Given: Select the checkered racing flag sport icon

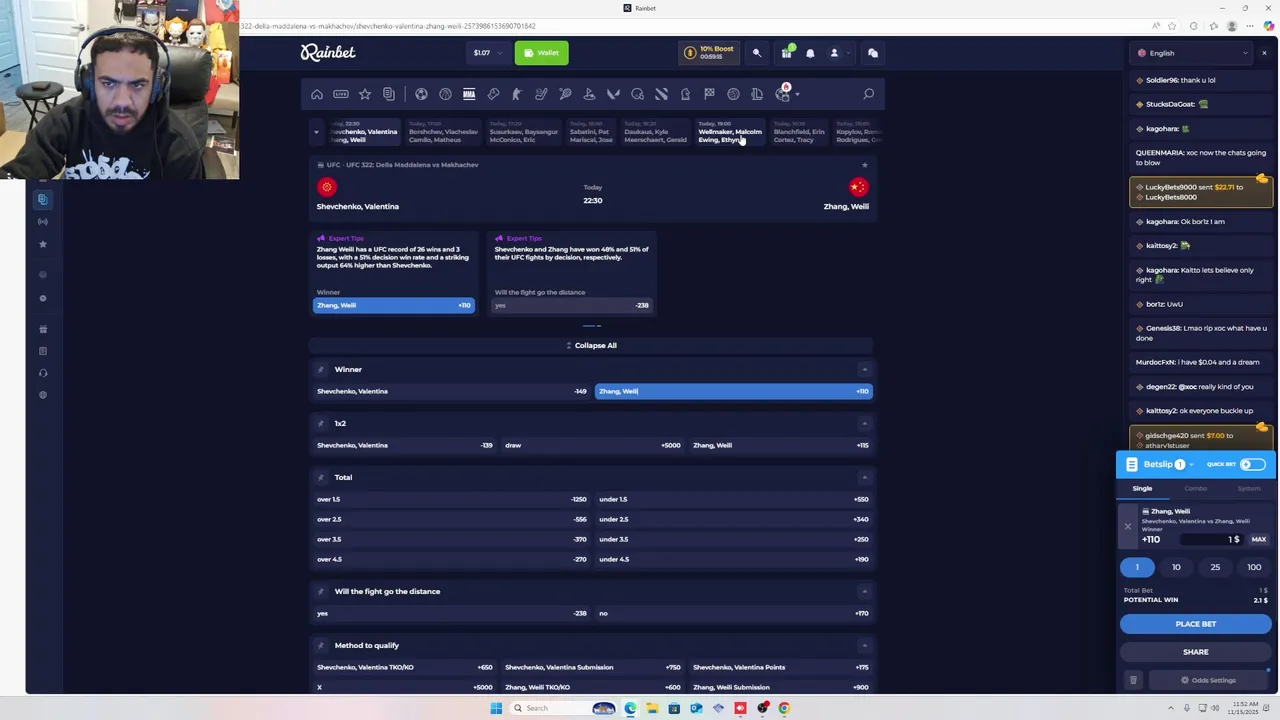Looking at the screenshot, I should 709,94.
